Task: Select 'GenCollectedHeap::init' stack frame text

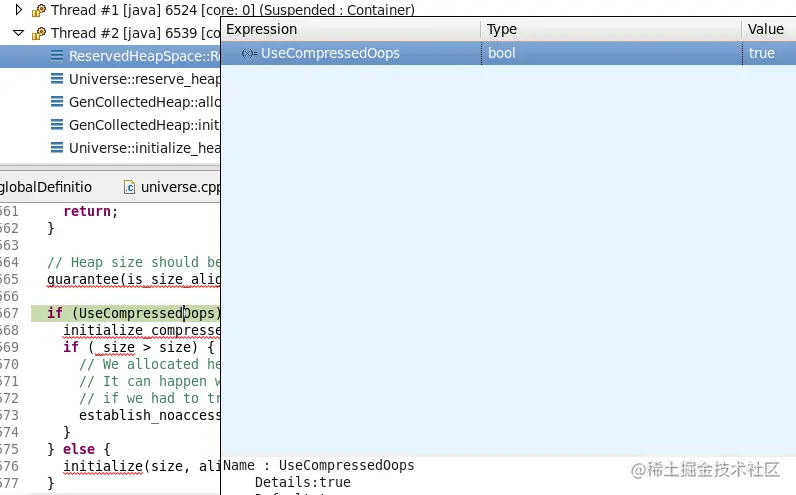Action: (x=145, y=125)
